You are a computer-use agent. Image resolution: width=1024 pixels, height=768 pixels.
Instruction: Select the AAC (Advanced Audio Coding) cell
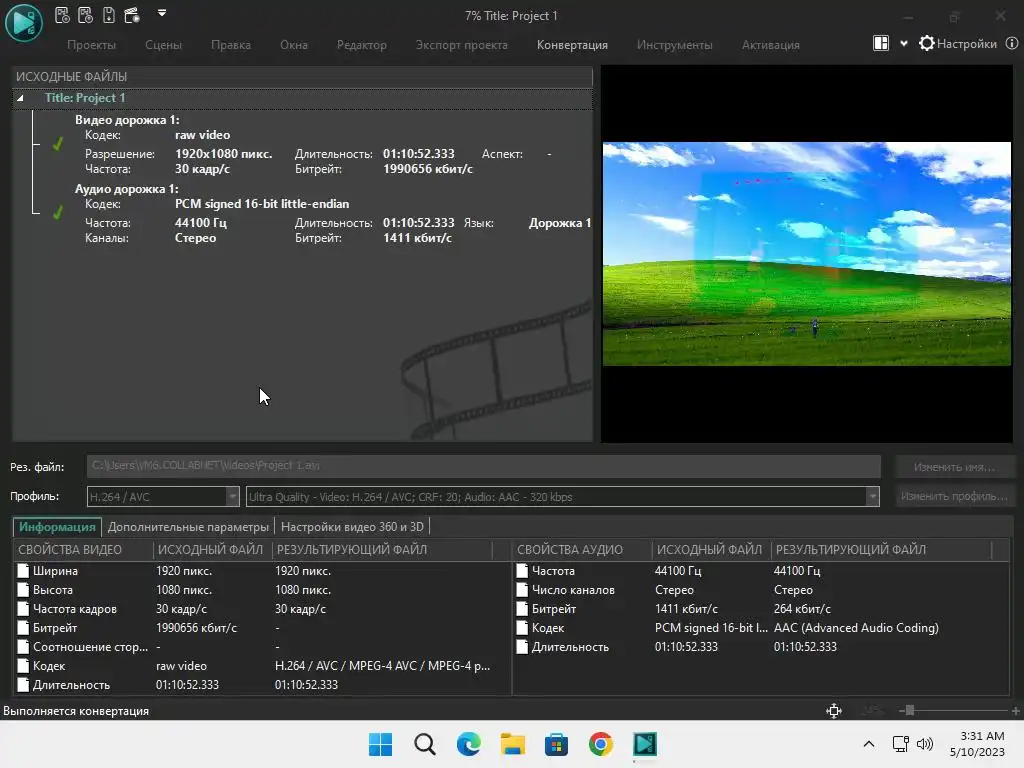pos(856,628)
